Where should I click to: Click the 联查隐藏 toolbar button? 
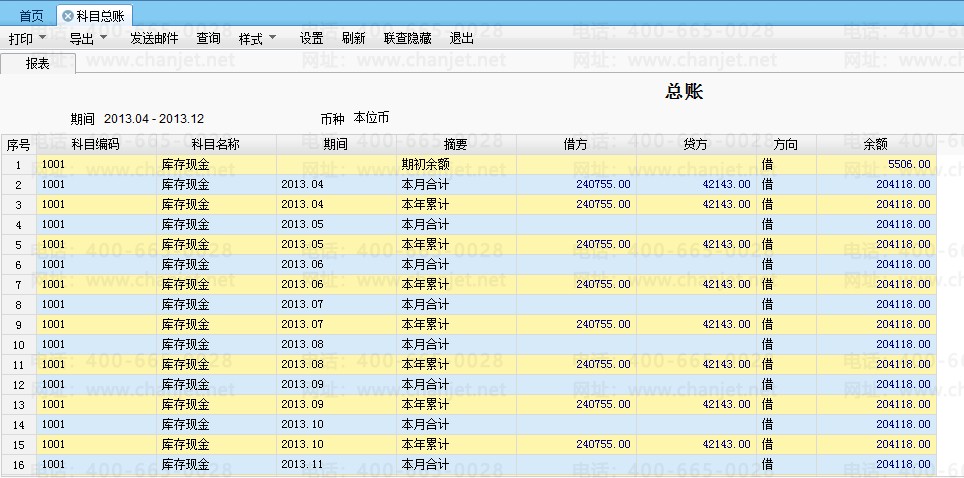(x=408, y=39)
